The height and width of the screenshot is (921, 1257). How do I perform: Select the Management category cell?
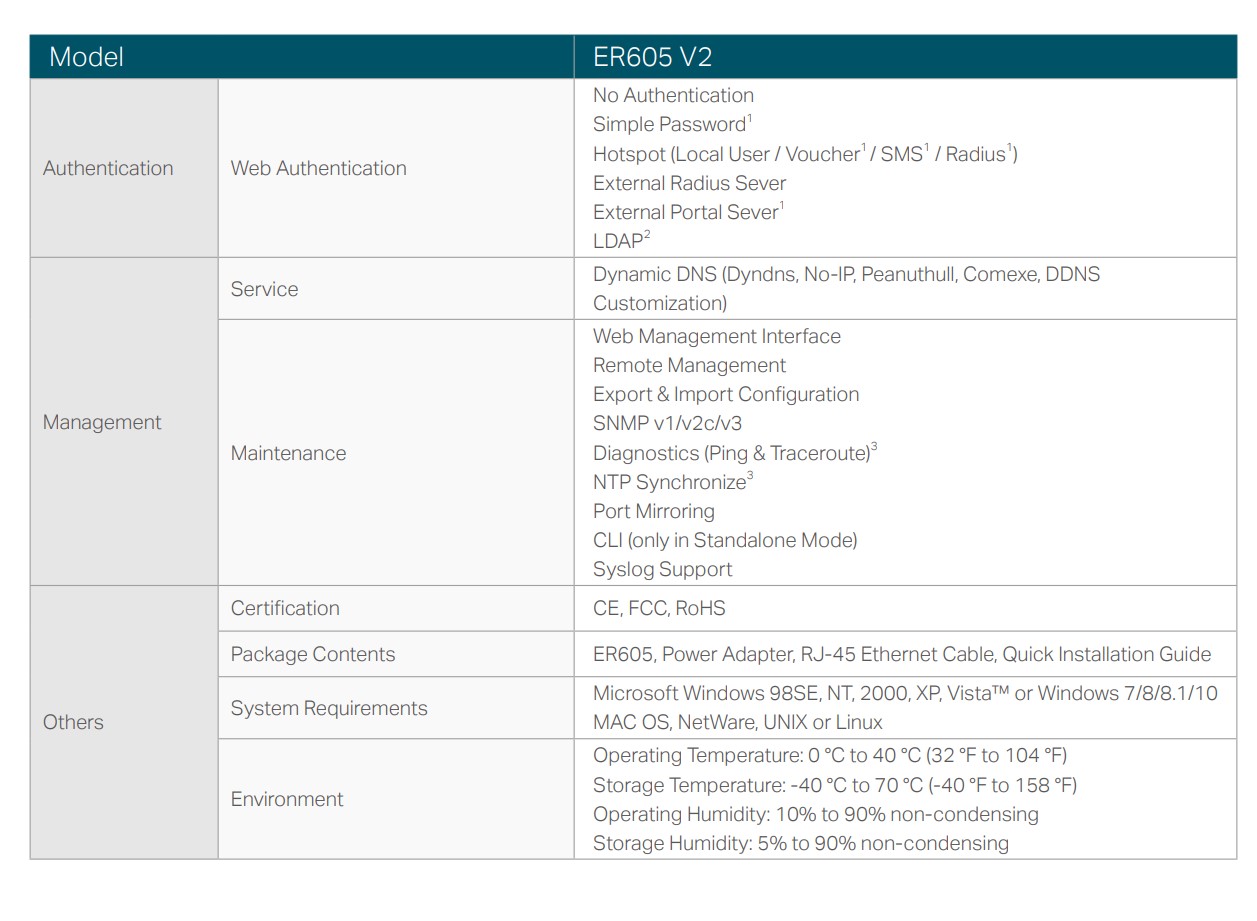(102, 422)
